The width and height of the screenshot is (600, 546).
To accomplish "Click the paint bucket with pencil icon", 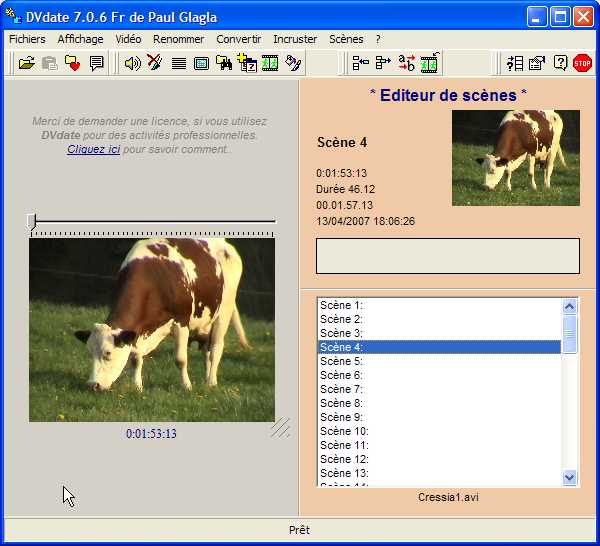I will 293,63.
